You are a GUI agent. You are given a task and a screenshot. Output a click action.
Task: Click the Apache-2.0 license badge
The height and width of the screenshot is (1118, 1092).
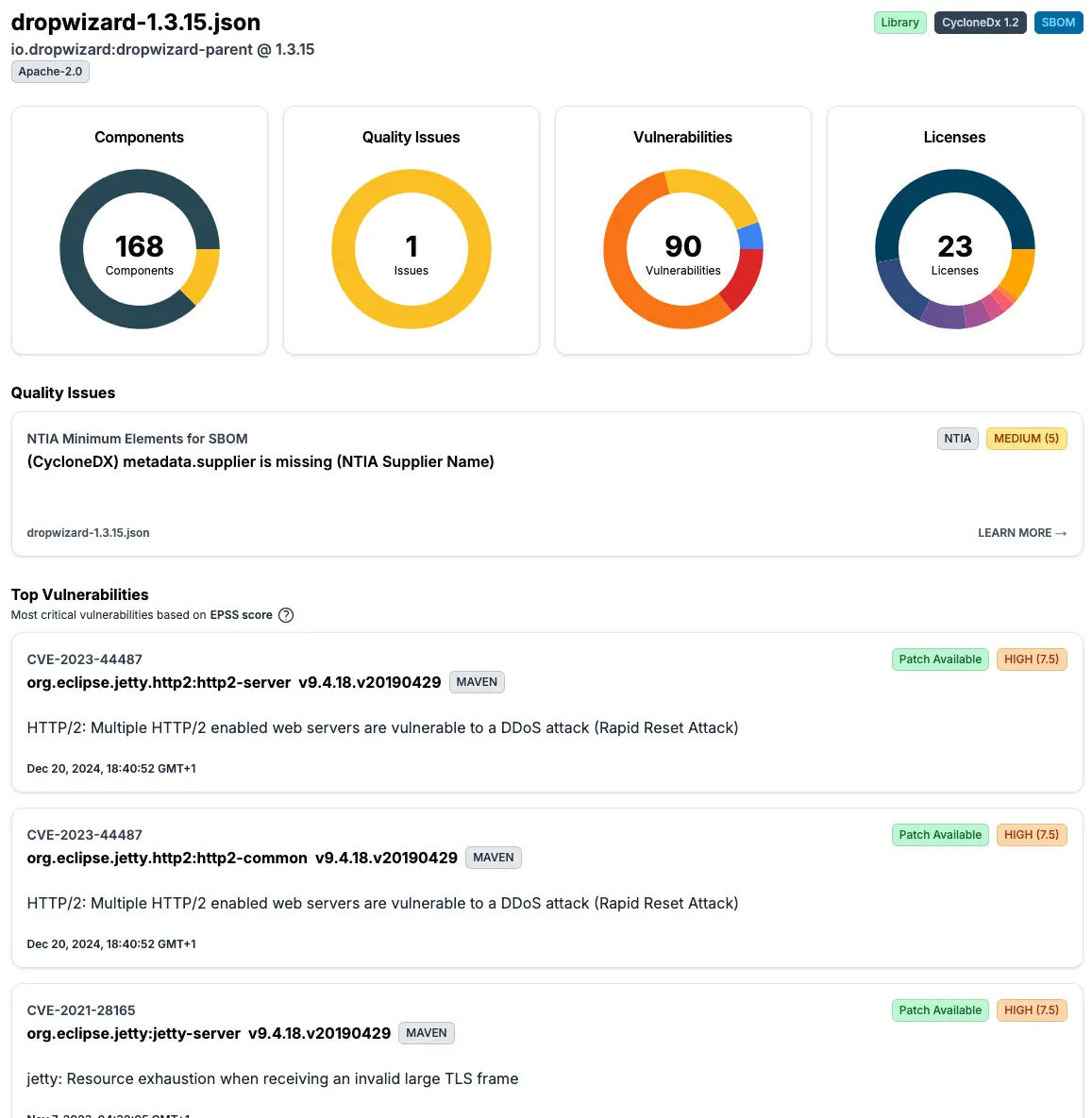50,72
